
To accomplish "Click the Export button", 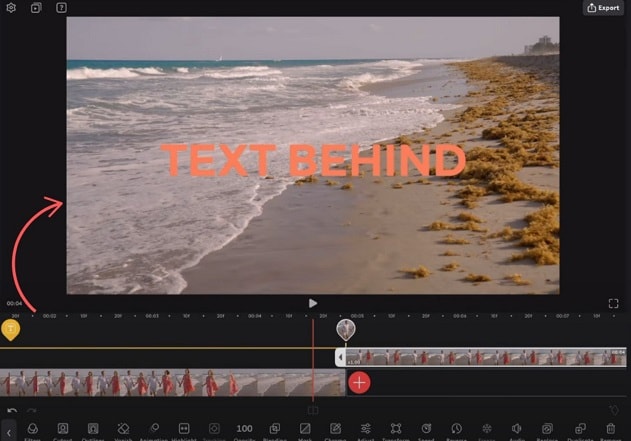I will (x=603, y=8).
